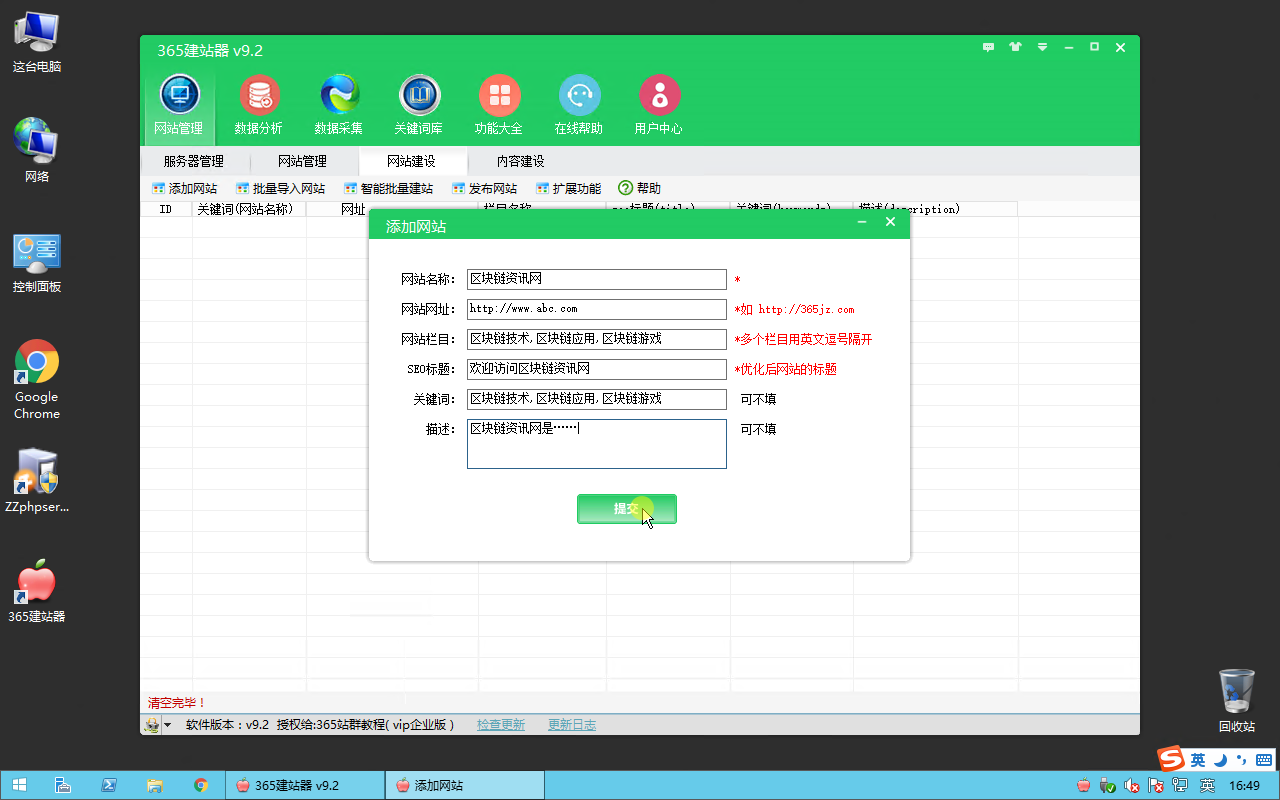The height and width of the screenshot is (800, 1280).
Task: Click into the 网站栏目 input field
Action: point(596,339)
